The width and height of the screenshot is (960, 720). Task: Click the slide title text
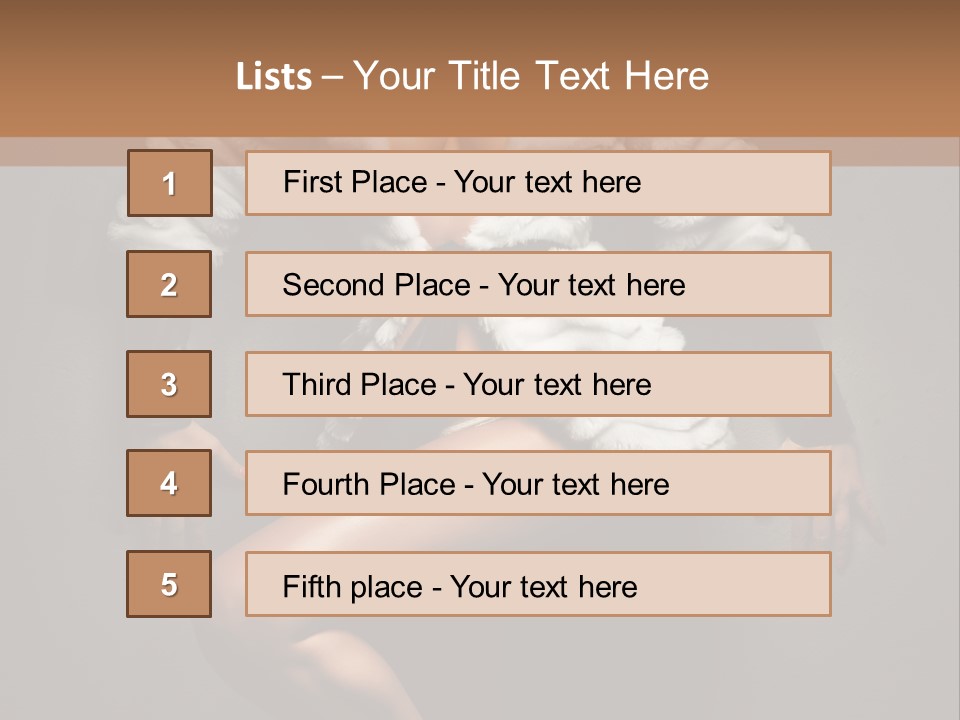point(472,76)
